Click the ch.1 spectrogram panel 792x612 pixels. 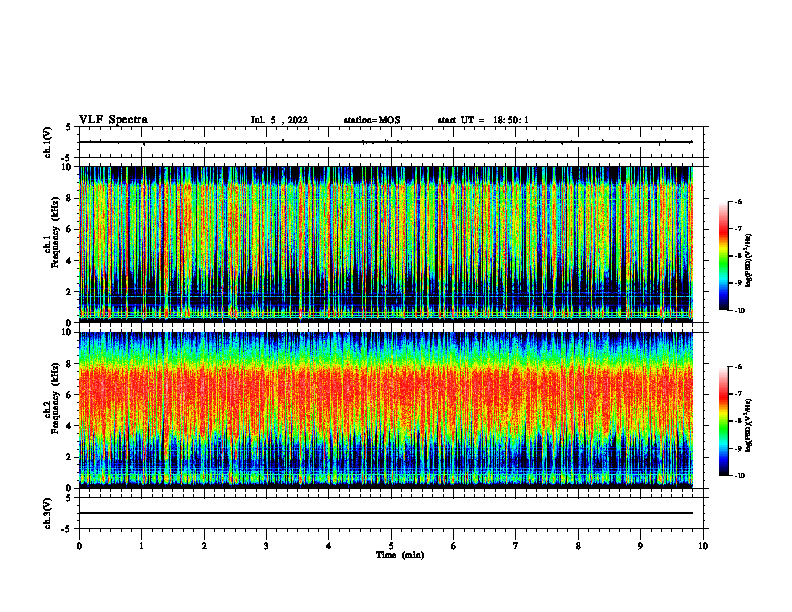(x=386, y=244)
